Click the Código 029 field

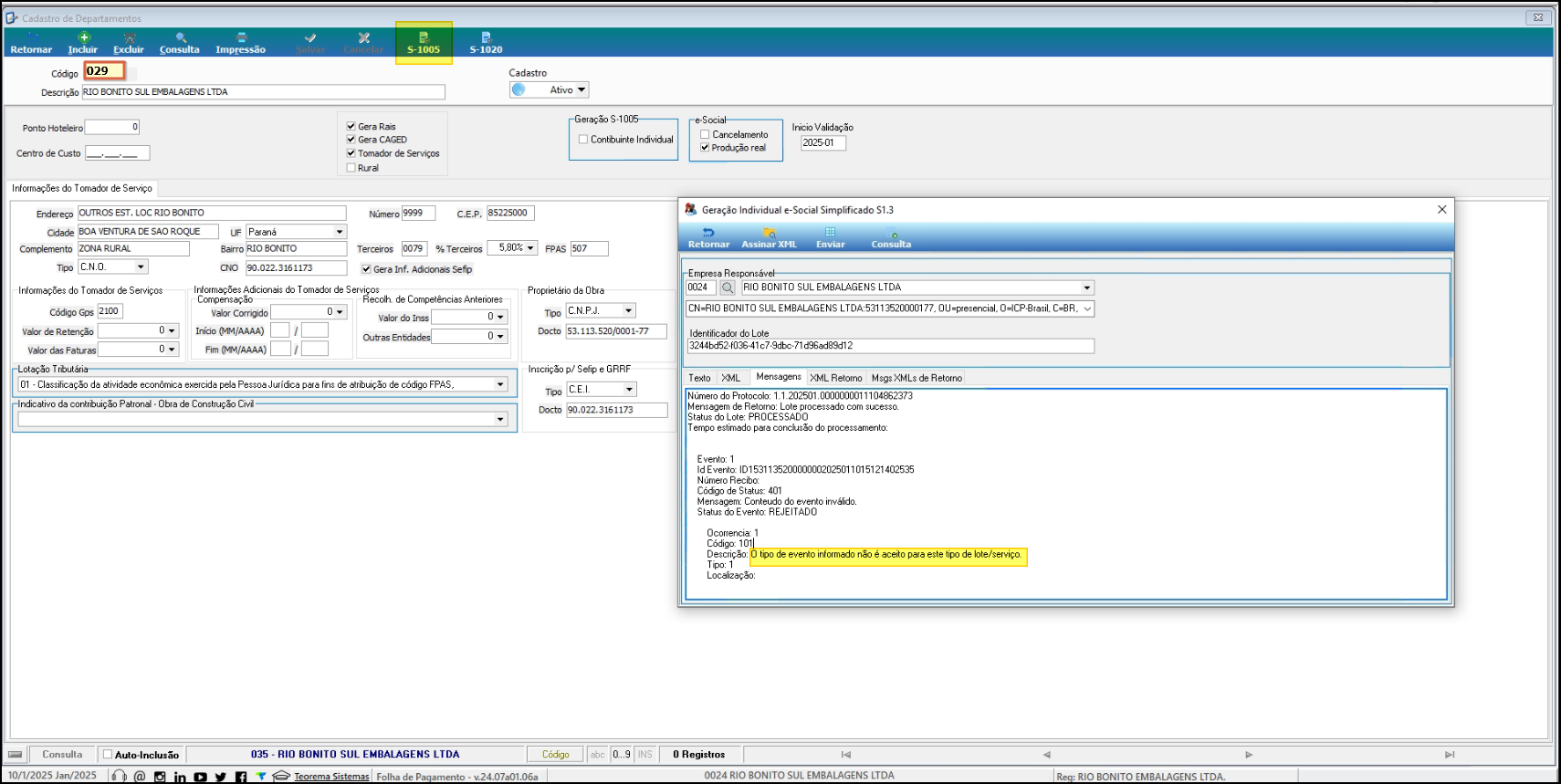point(104,71)
